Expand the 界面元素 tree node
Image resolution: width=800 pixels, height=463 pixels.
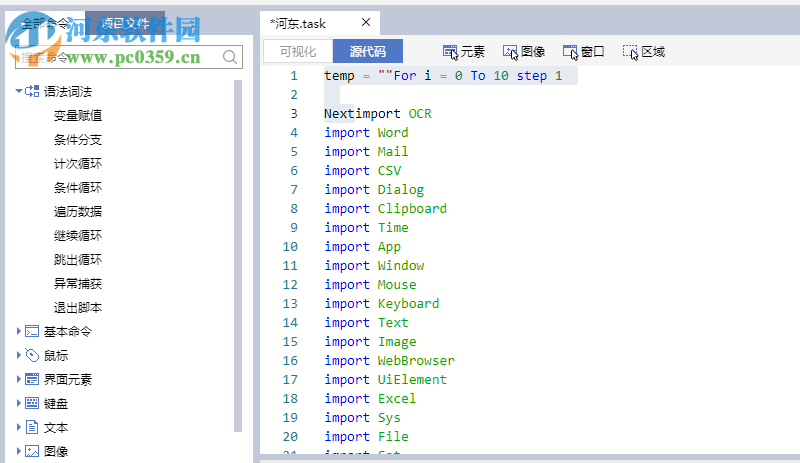coord(19,379)
